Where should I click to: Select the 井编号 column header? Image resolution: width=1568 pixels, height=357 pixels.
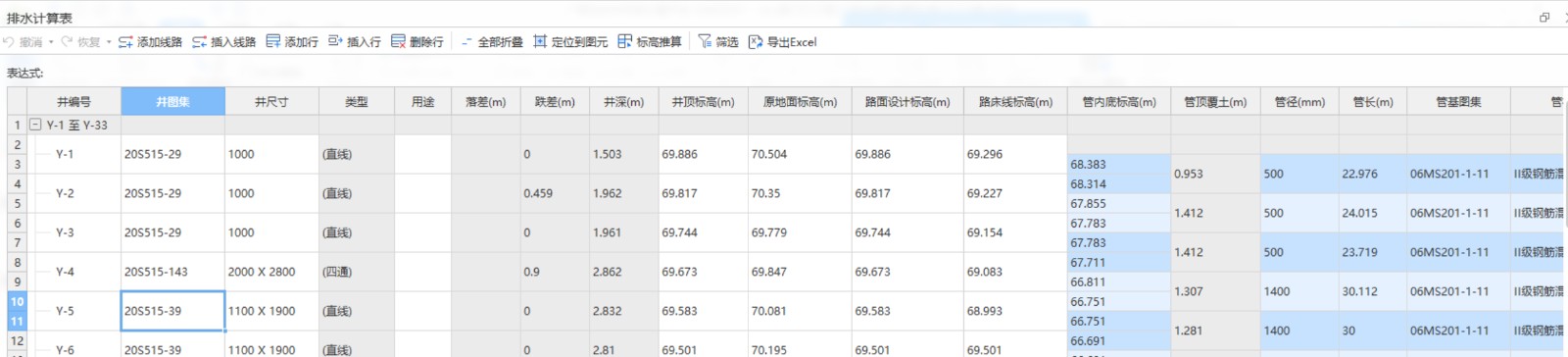[74, 102]
